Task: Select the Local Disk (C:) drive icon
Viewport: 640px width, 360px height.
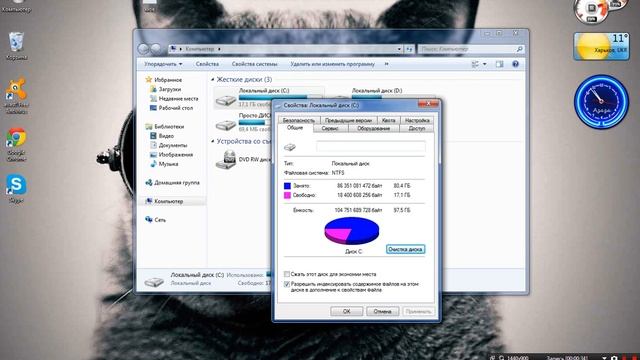Action: [226, 99]
